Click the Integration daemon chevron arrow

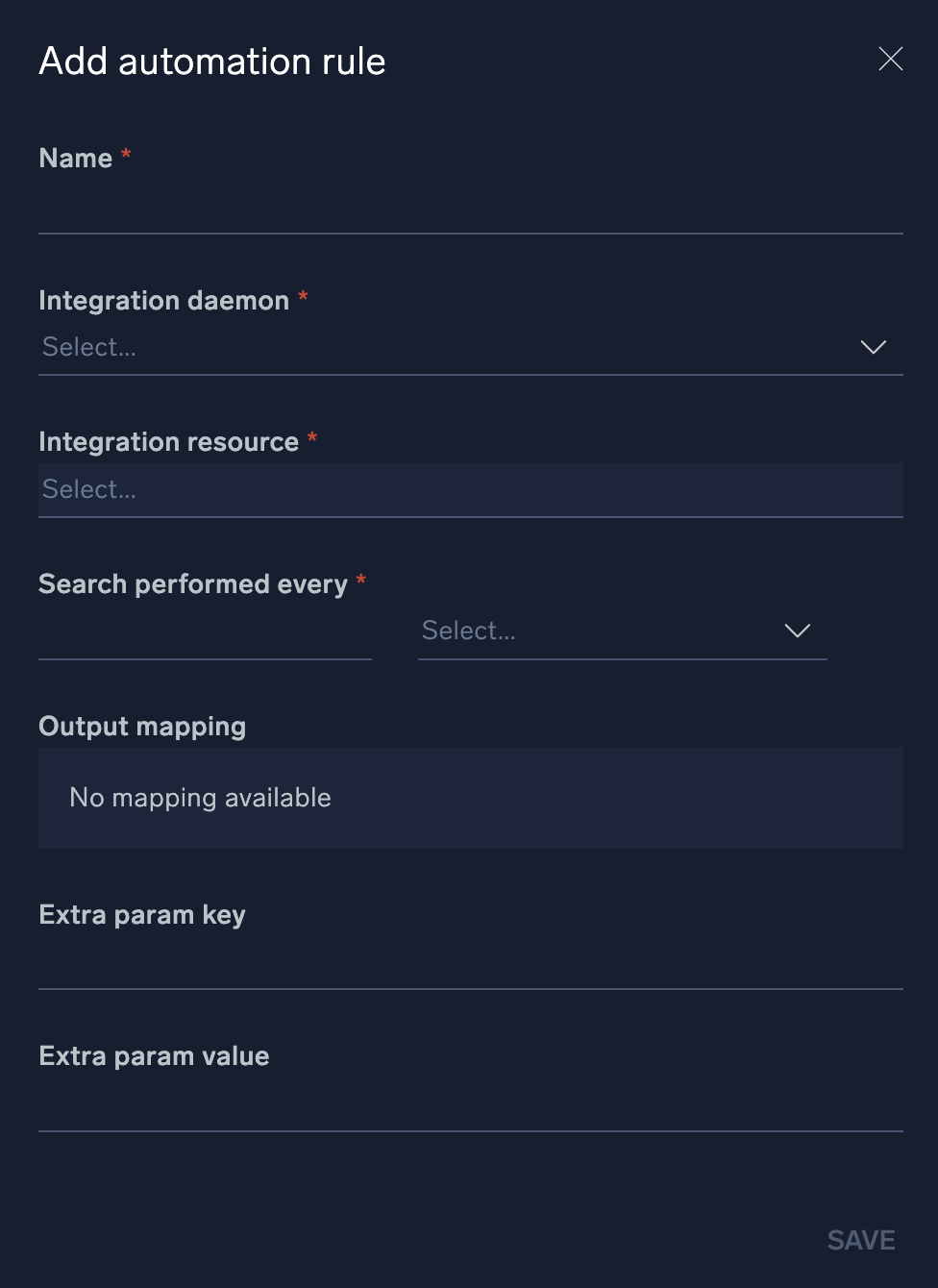pos(873,347)
